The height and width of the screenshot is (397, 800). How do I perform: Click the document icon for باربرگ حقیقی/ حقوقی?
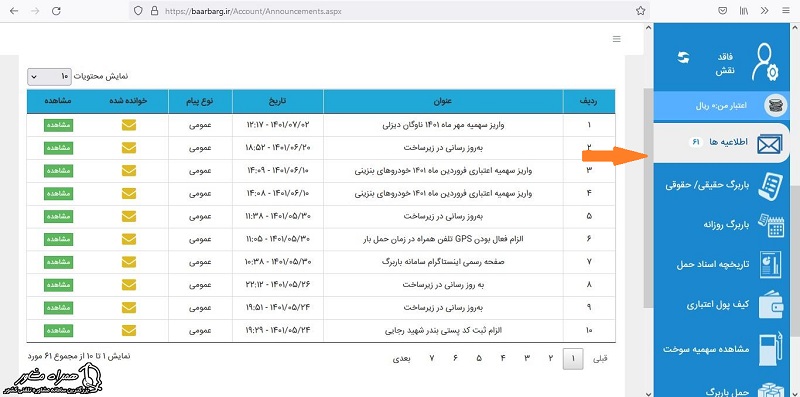(770, 186)
